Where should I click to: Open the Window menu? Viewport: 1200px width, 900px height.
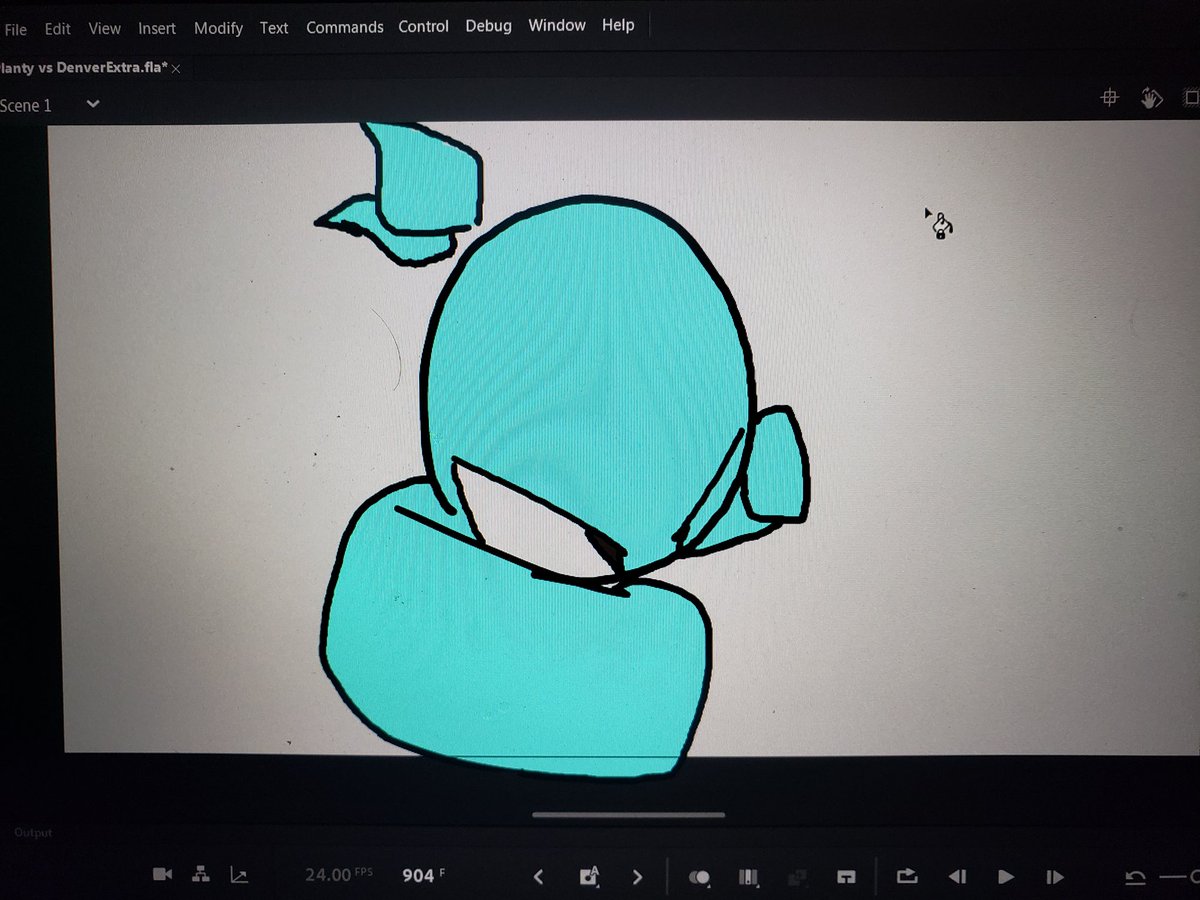pos(557,25)
